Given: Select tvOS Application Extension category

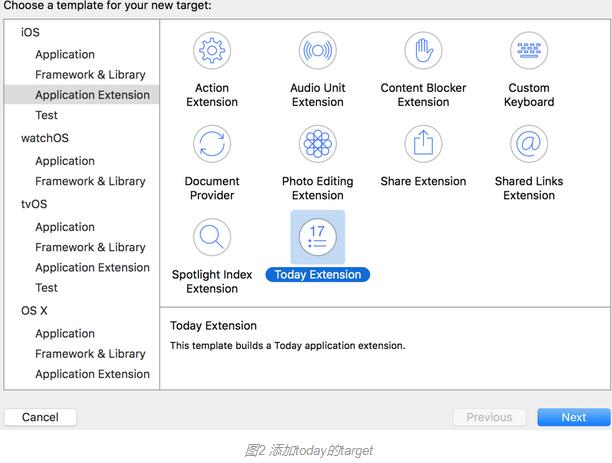Looking at the screenshot, I should coord(92,267).
